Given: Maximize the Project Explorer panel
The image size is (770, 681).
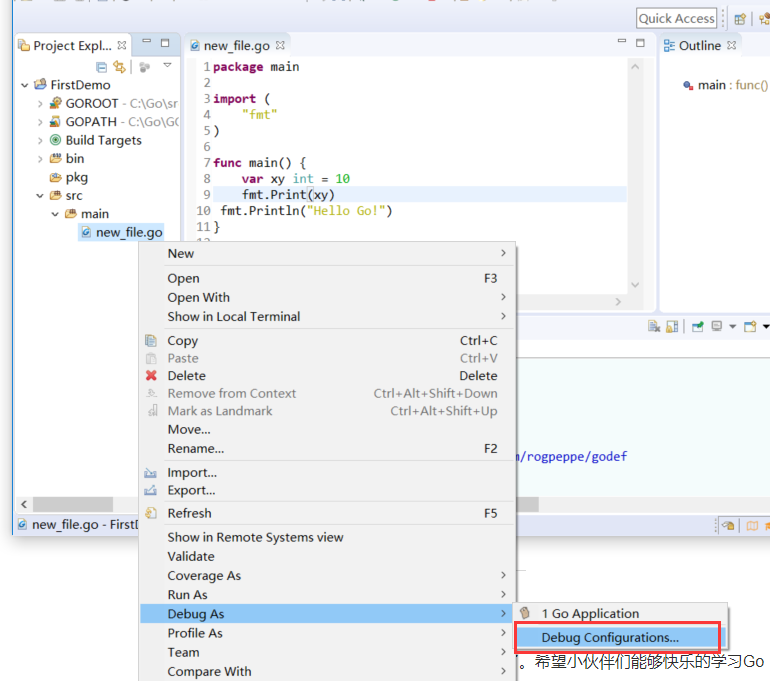Looking at the screenshot, I should pyautogui.click(x=165, y=43).
